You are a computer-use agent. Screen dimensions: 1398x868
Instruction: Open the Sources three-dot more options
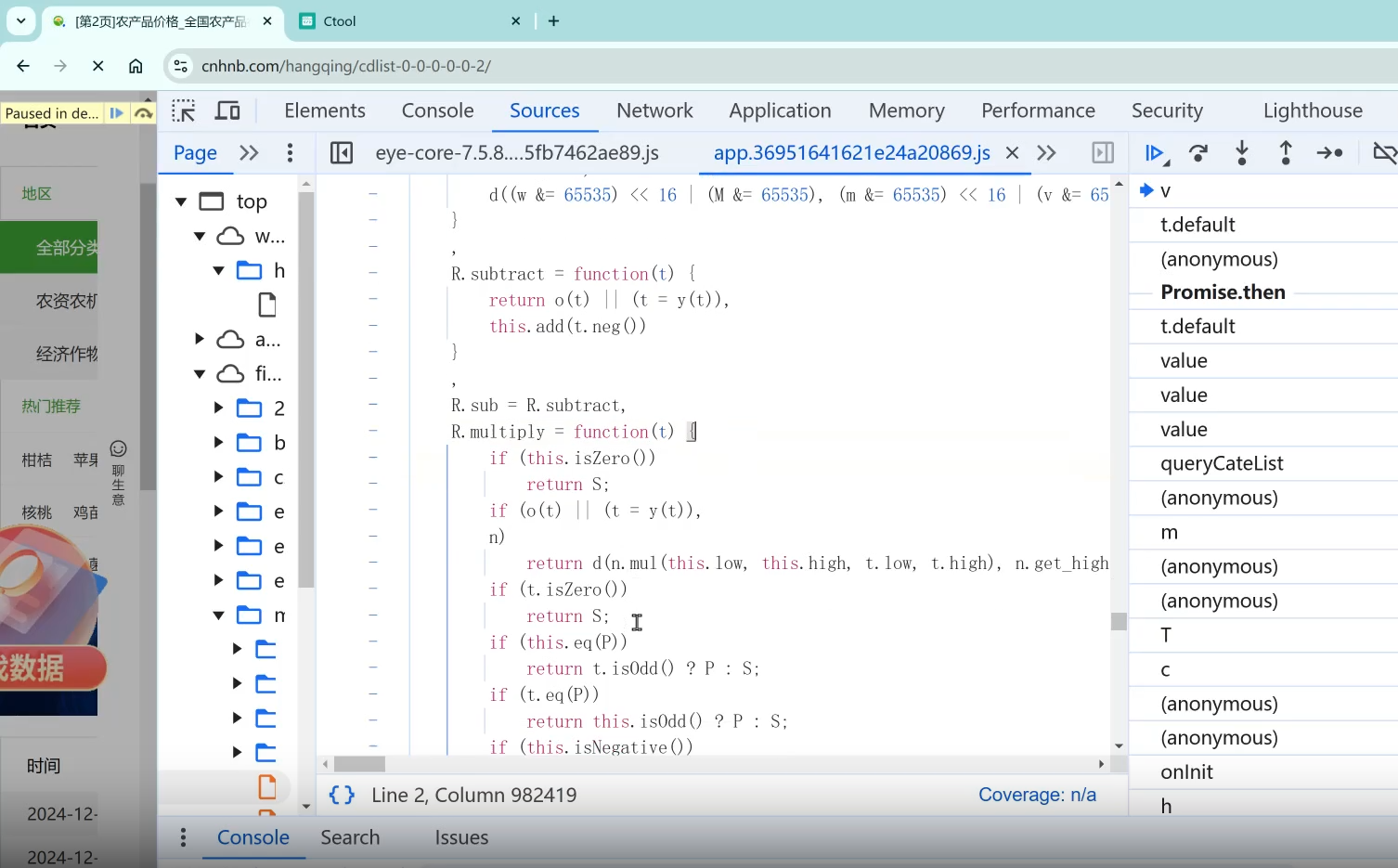290,152
